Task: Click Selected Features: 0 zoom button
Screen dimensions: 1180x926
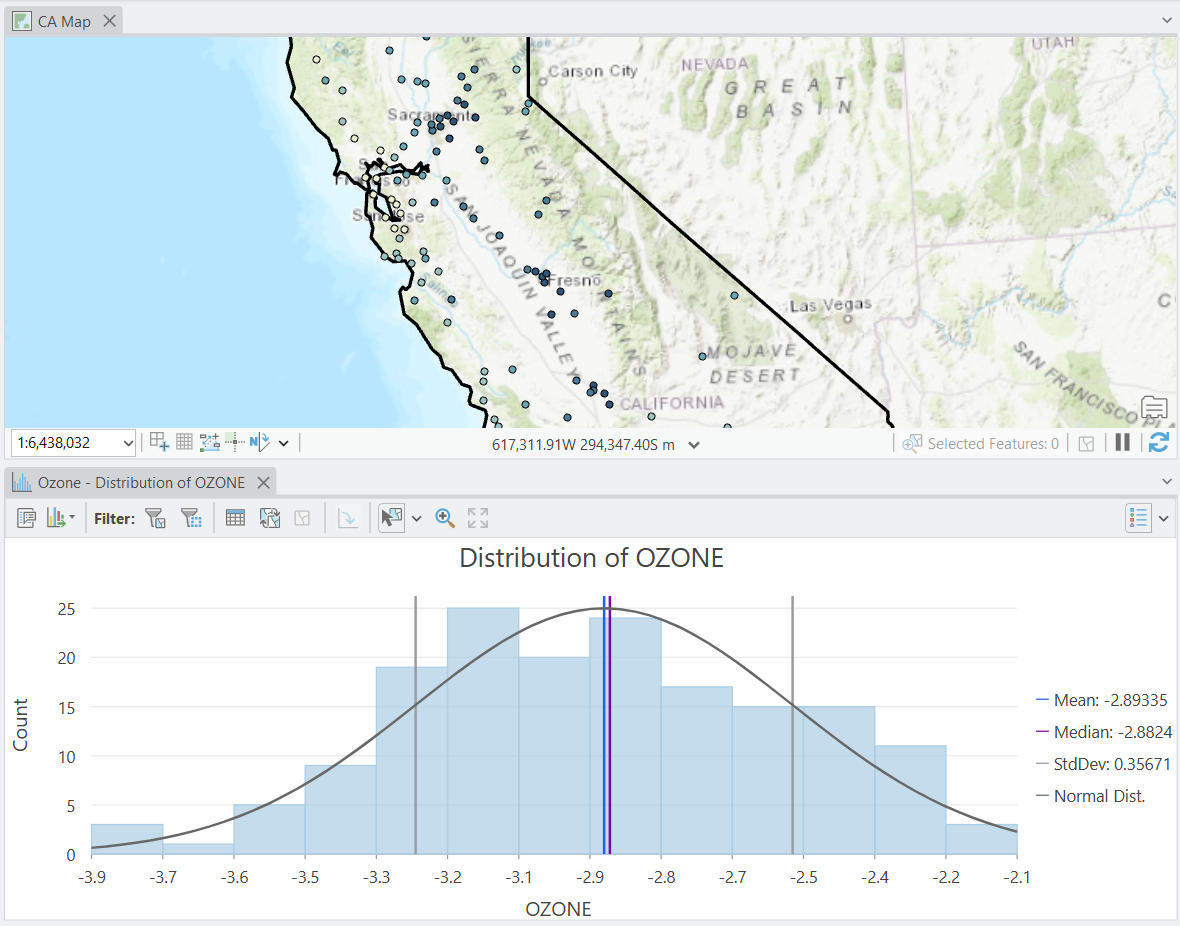Action: (912, 443)
